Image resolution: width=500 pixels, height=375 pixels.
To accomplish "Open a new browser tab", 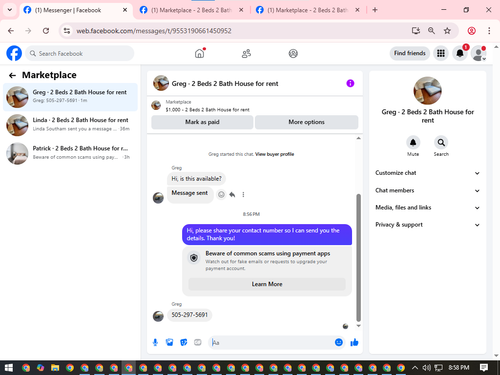I will click(375, 10).
